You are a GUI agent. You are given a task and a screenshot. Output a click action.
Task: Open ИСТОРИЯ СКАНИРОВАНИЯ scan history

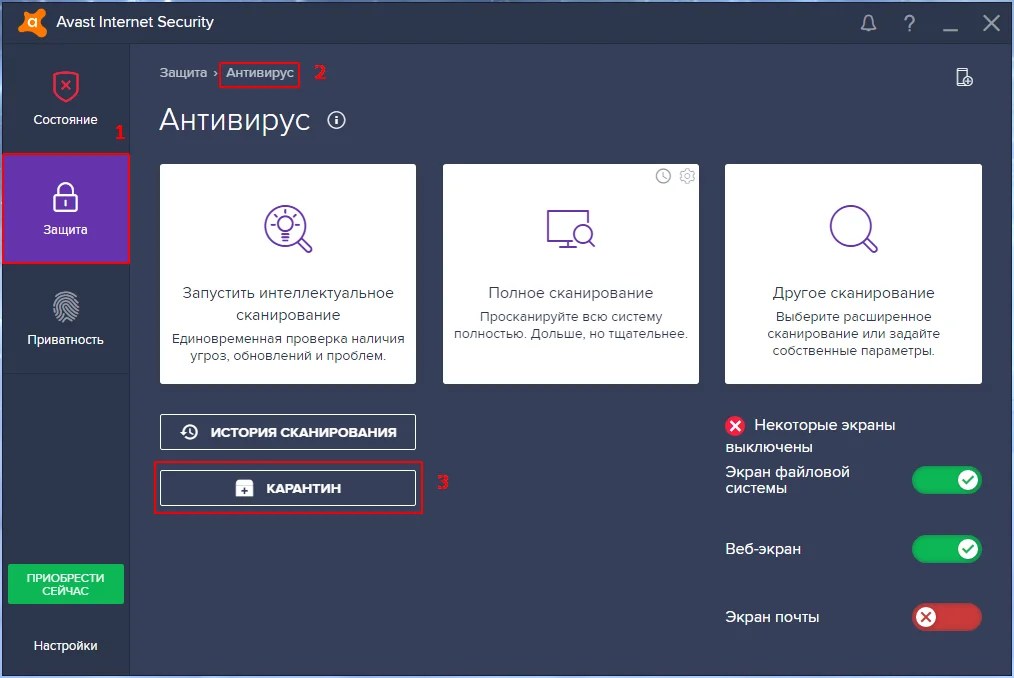click(288, 432)
